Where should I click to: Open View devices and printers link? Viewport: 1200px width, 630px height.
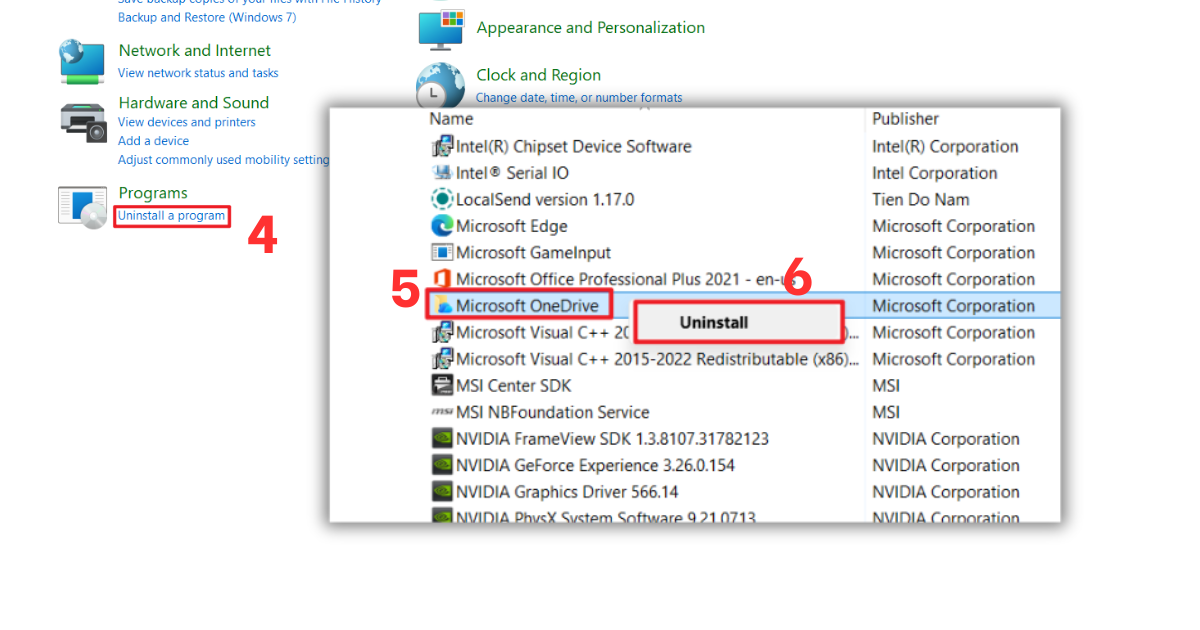click(x=187, y=122)
